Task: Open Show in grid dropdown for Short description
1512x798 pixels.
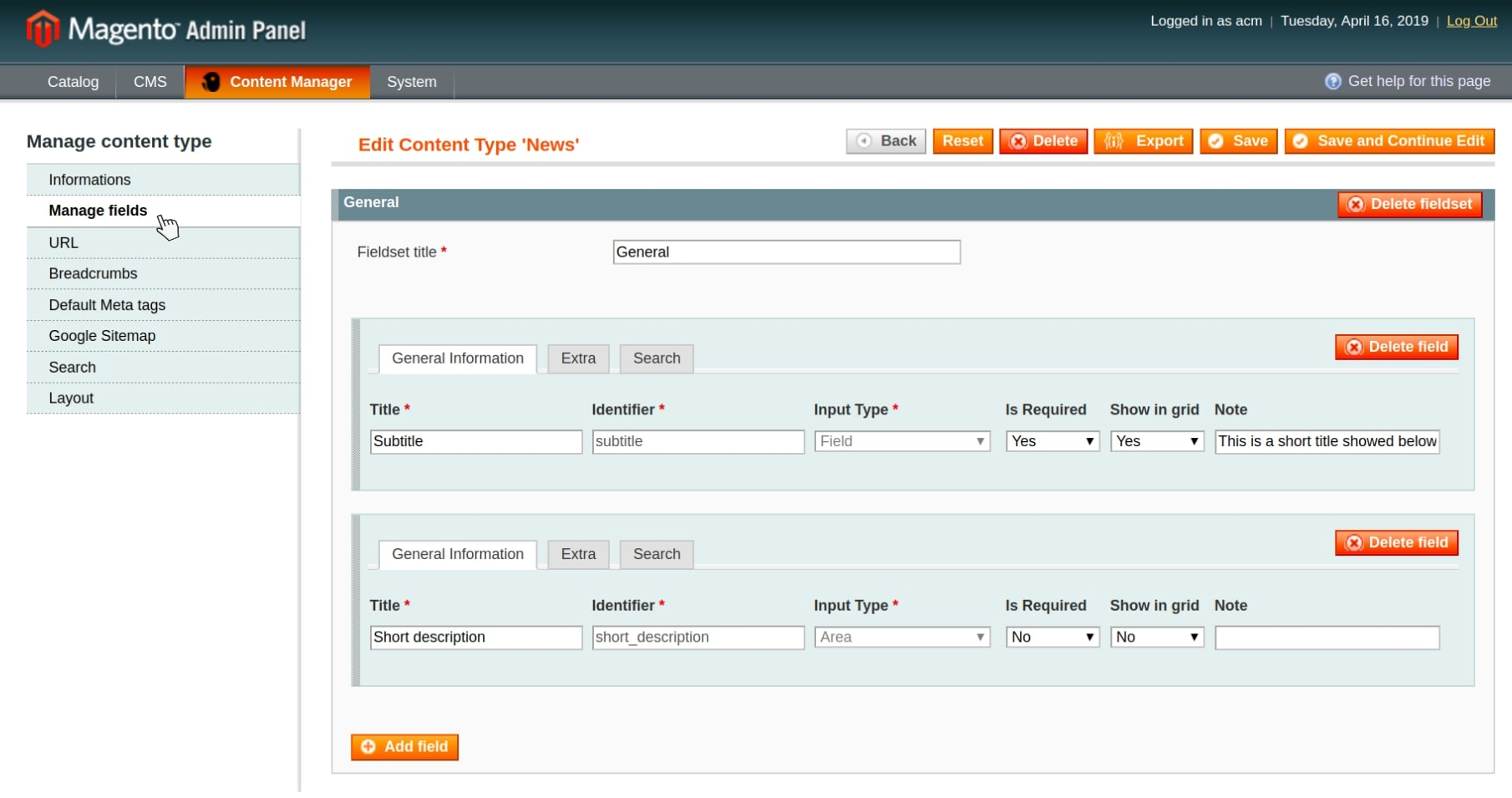Action: point(1156,638)
